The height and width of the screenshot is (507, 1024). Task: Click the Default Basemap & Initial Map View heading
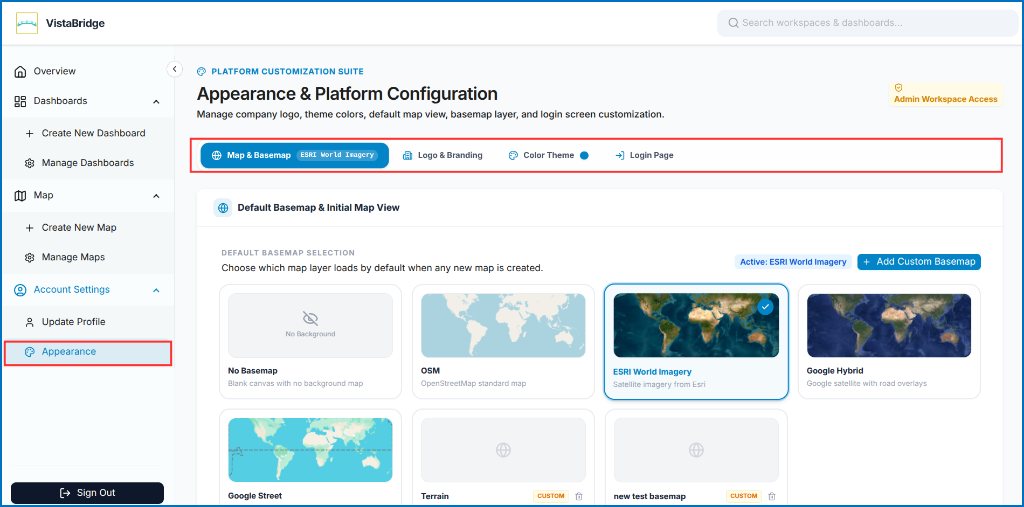coord(318,208)
